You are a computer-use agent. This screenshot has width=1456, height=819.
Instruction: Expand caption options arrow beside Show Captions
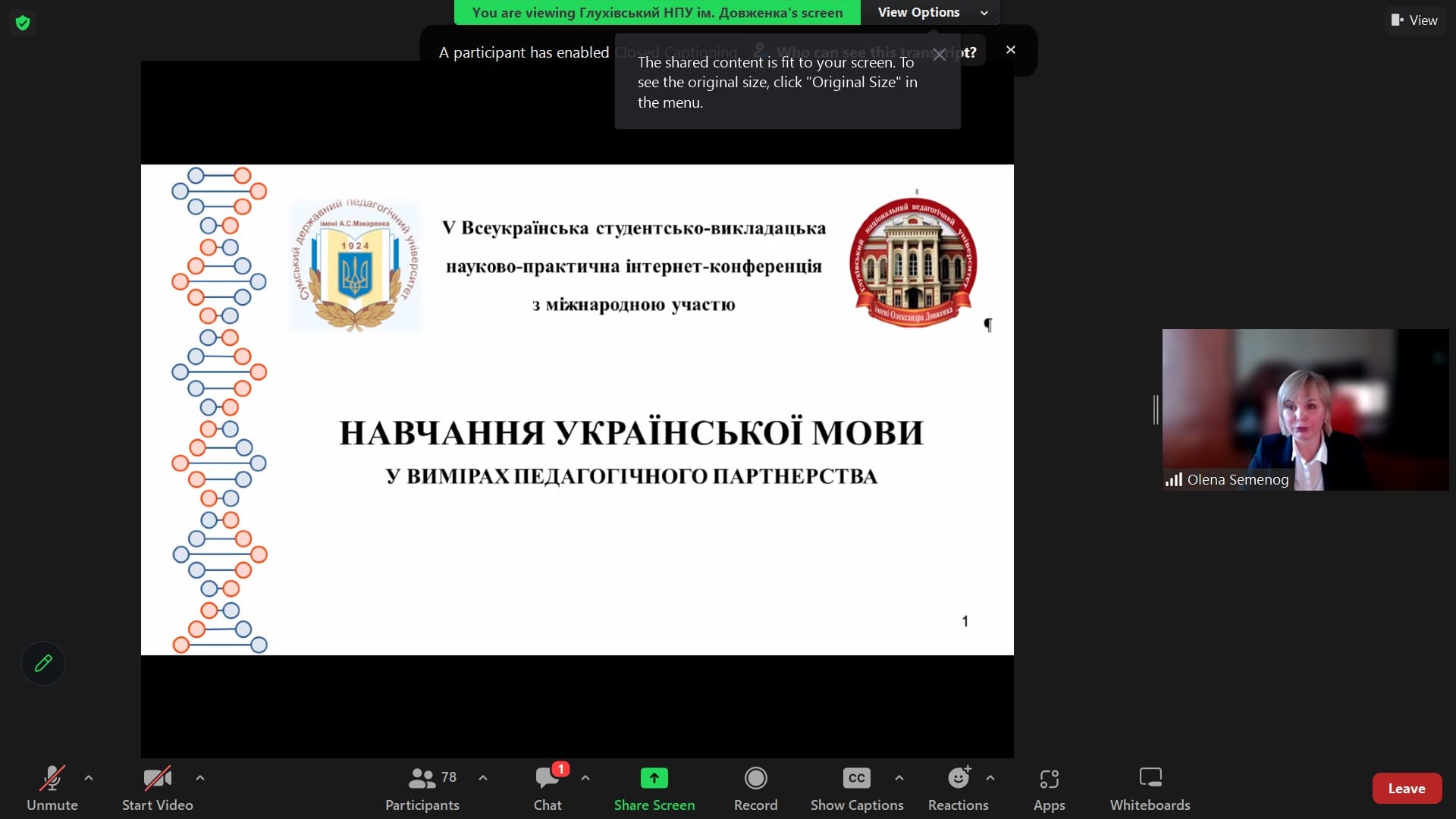[x=899, y=778]
